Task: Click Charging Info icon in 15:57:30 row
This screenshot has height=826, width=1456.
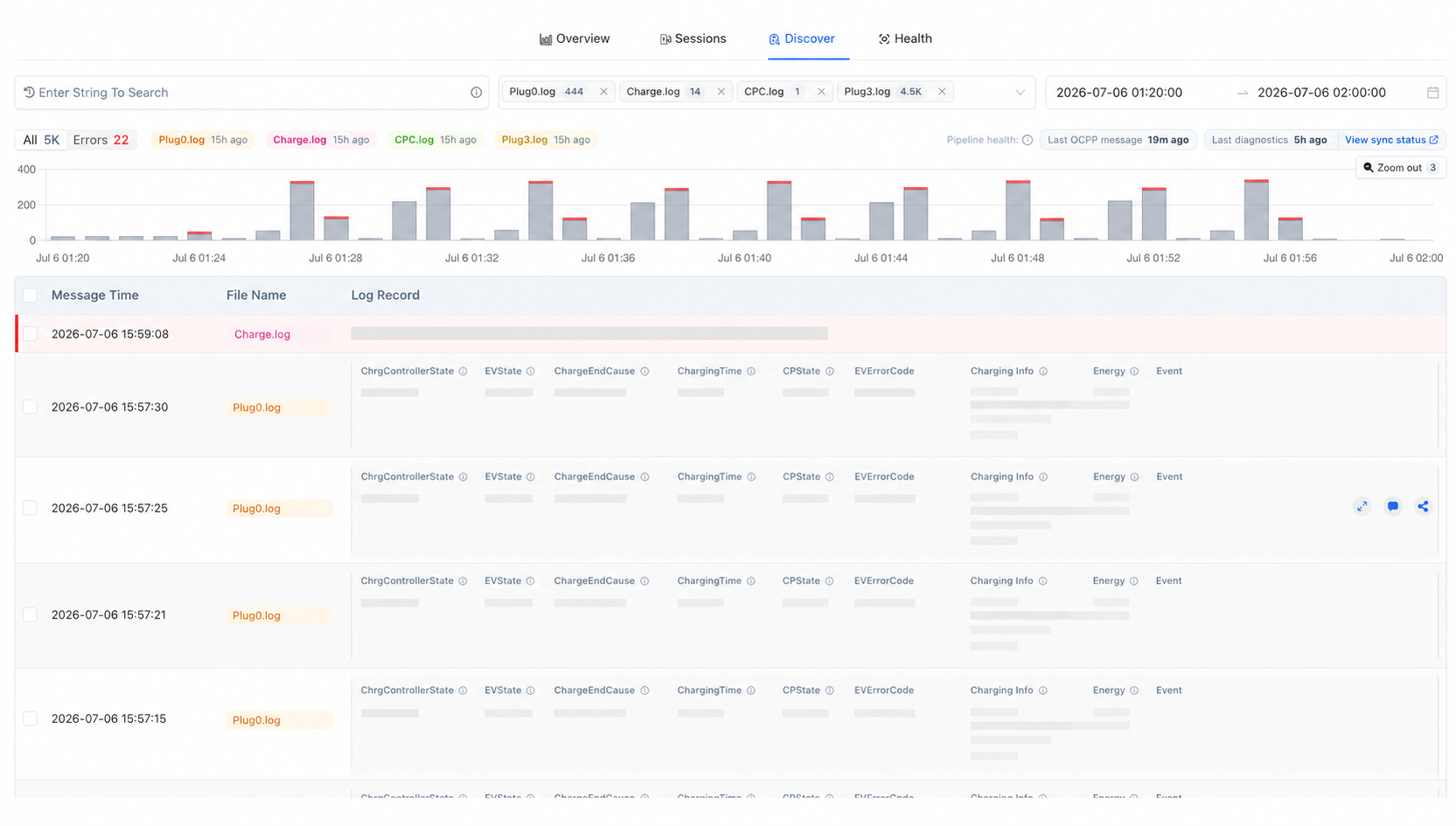Action: pyautogui.click(x=1043, y=371)
